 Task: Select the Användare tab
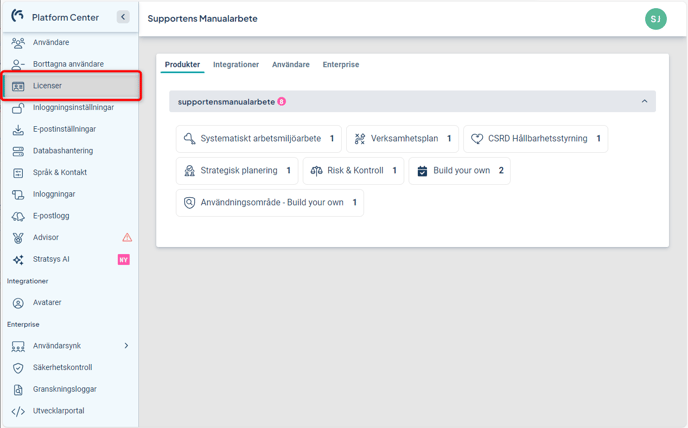[290, 65]
